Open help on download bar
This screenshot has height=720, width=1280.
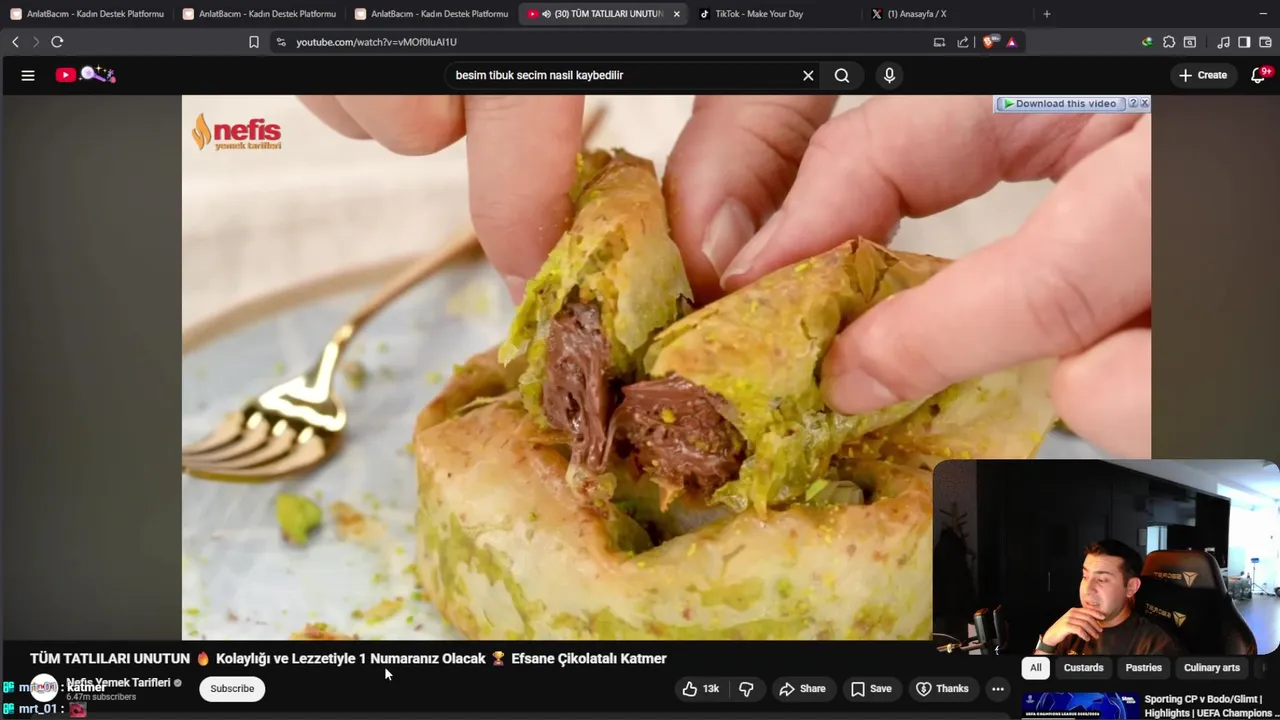tap(1133, 104)
